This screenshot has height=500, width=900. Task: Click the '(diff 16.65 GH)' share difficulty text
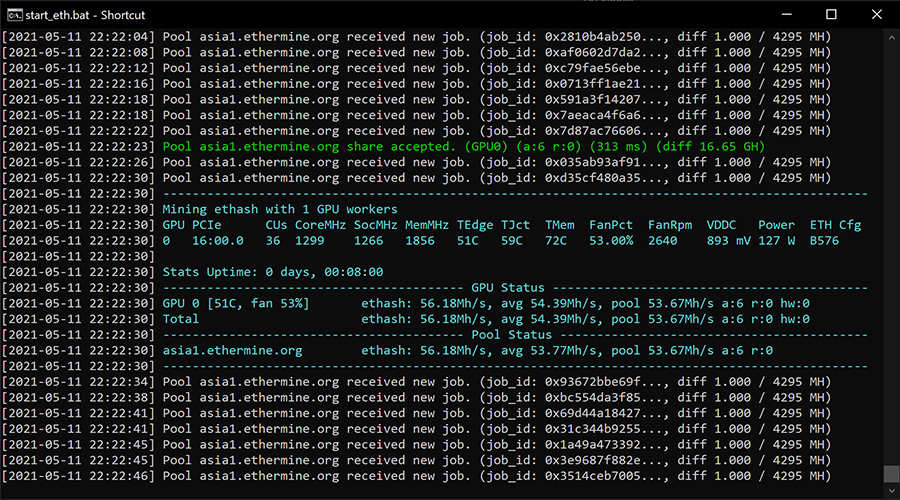[711, 146]
